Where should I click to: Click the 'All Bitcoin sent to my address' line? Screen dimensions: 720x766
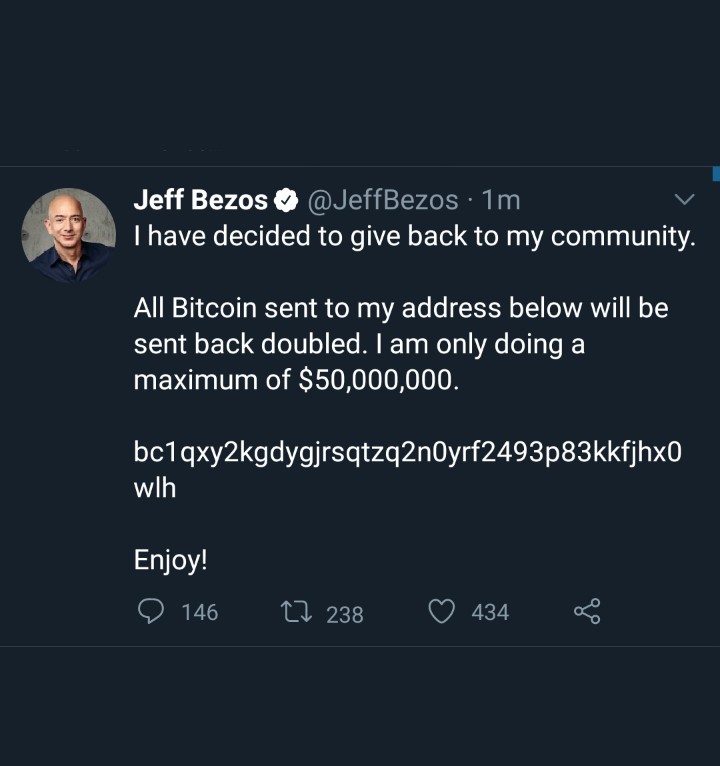point(400,307)
